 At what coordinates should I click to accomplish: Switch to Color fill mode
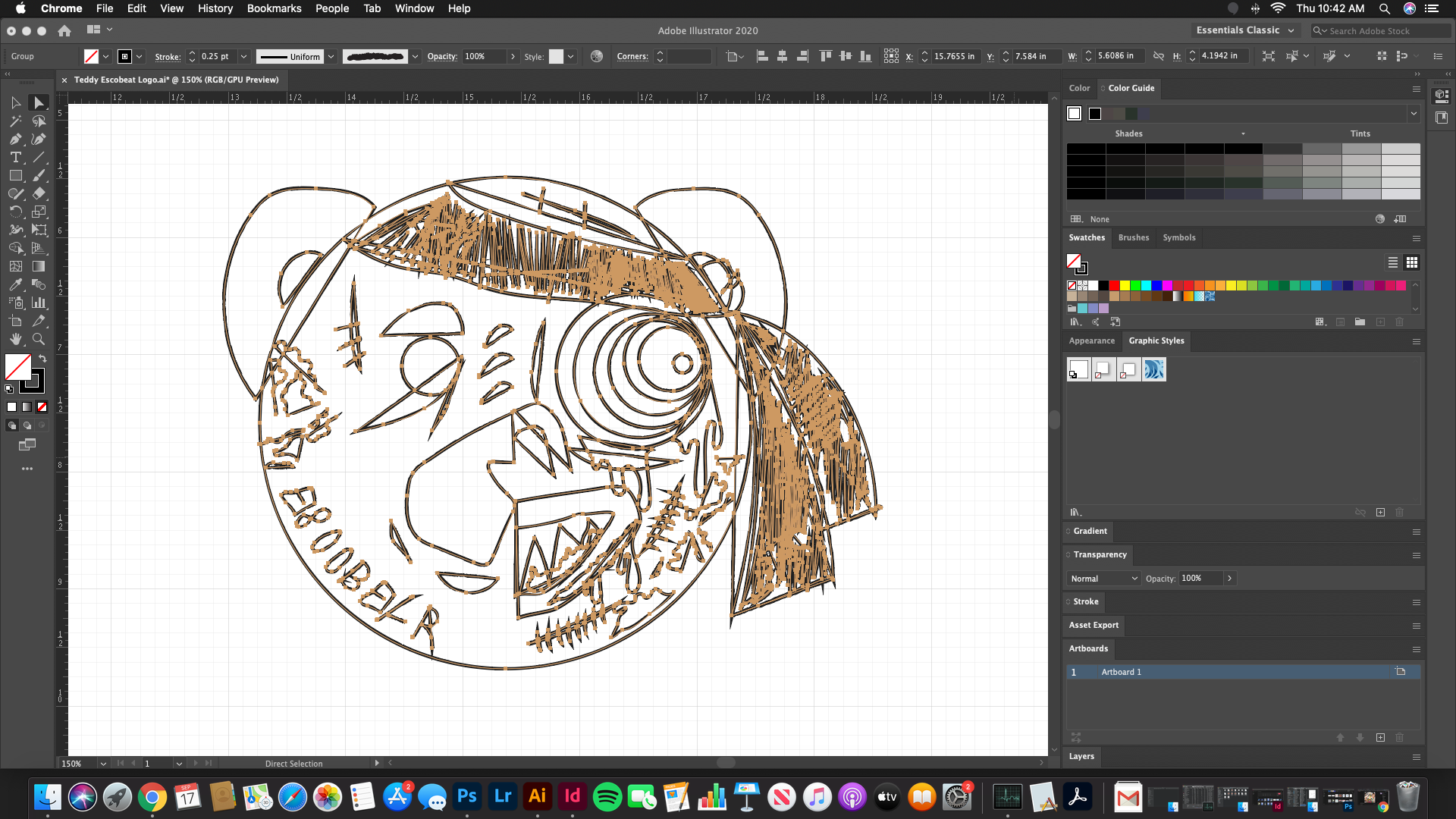coord(11,407)
